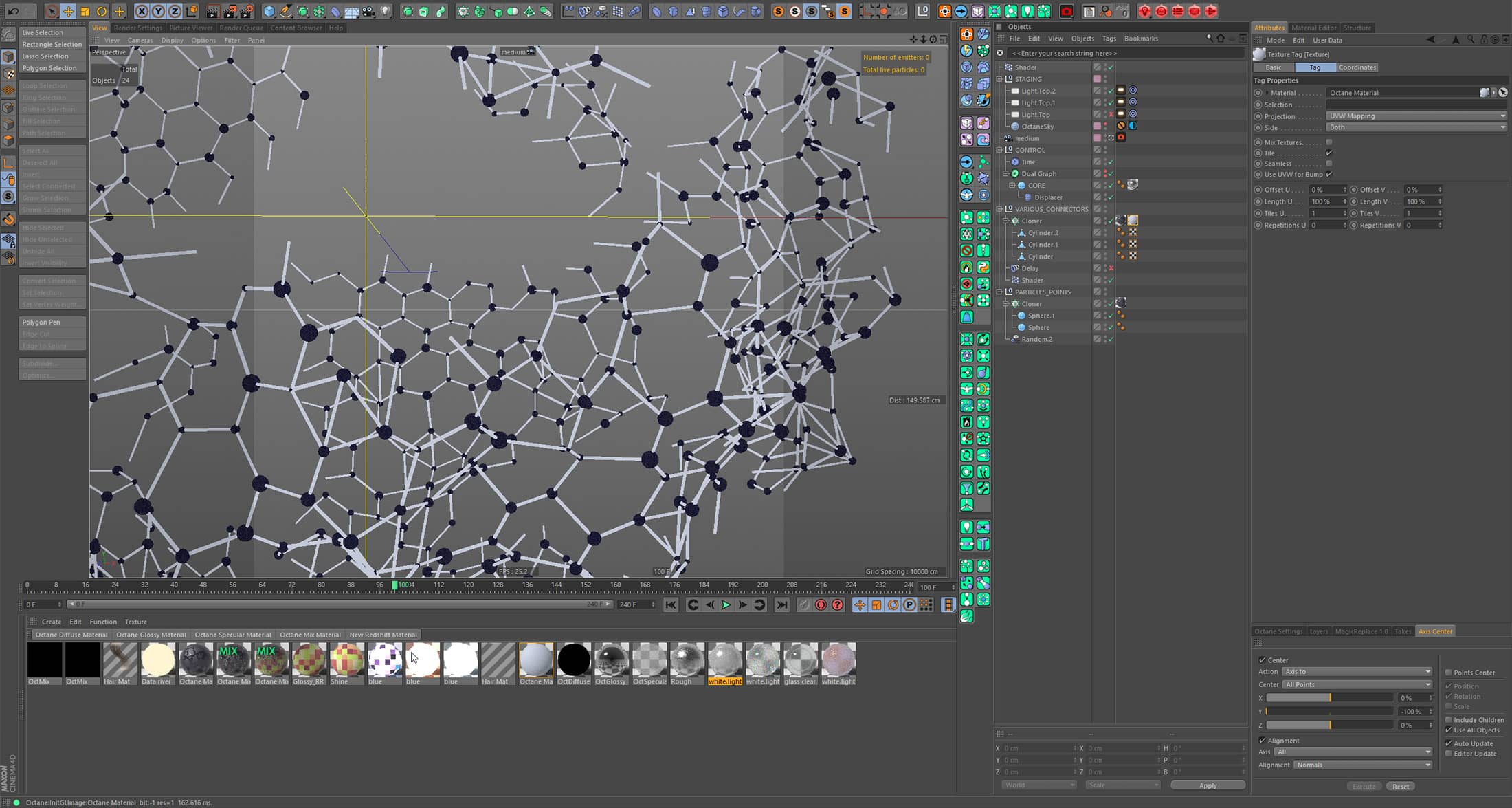Adjust the Z axis slider in Axis Center
This screenshot has width=1512, height=808.
pos(1329,725)
